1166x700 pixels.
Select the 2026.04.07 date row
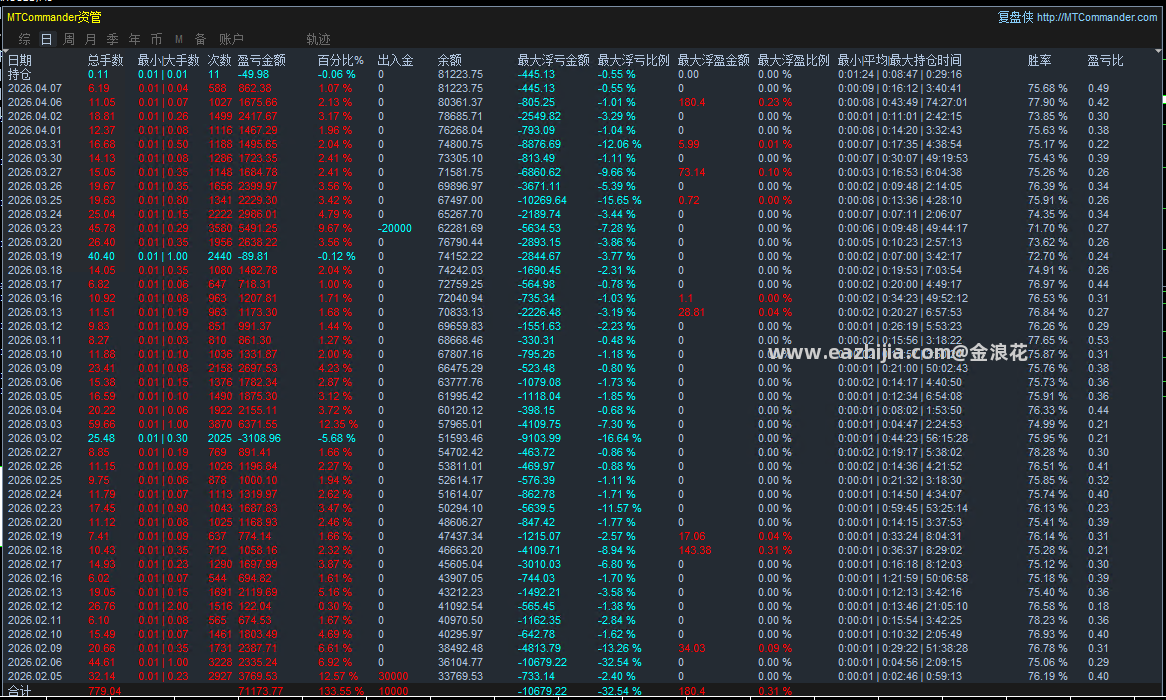pyautogui.click(x=35, y=88)
